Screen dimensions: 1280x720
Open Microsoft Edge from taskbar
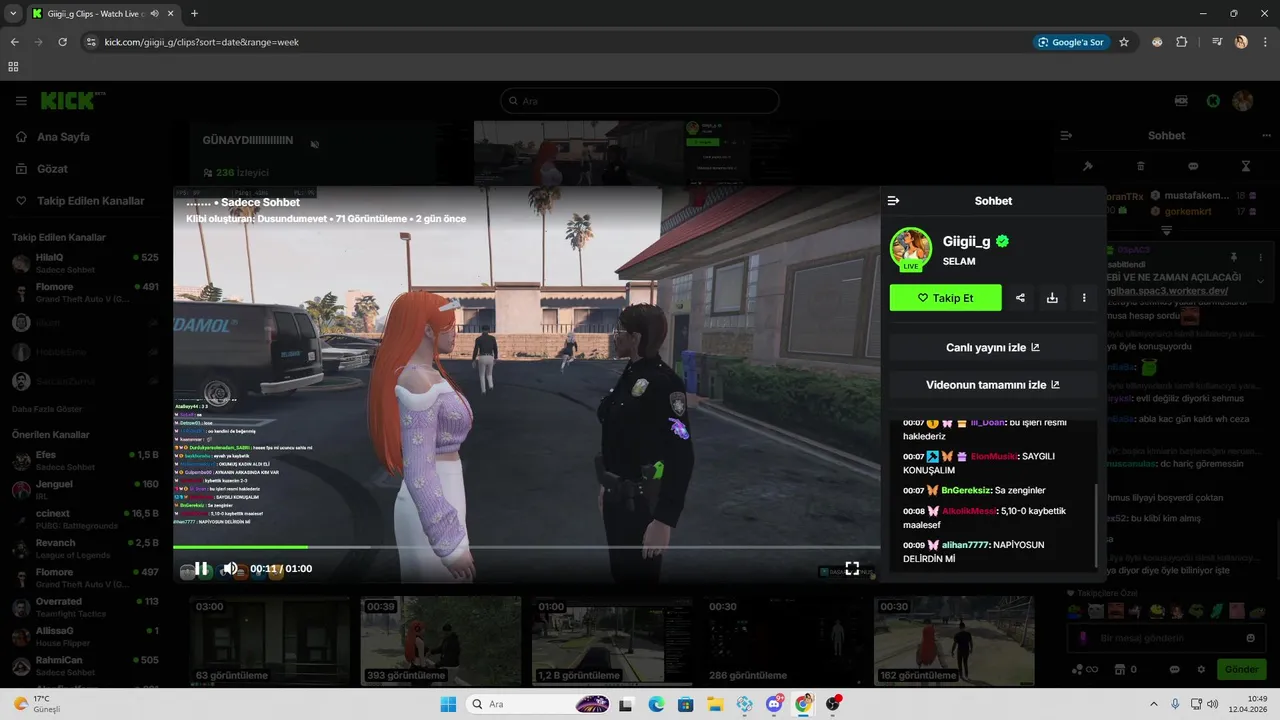click(x=656, y=704)
